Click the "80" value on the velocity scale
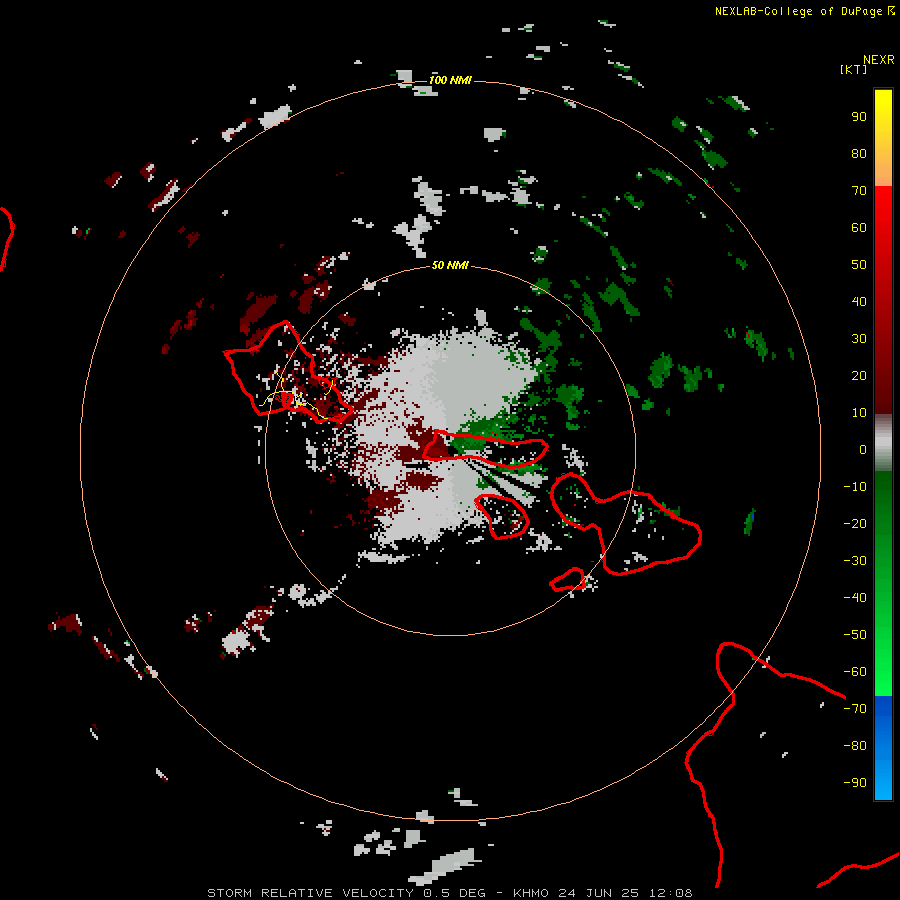The height and width of the screenshot is (900, 900). [x=859, y=153]
